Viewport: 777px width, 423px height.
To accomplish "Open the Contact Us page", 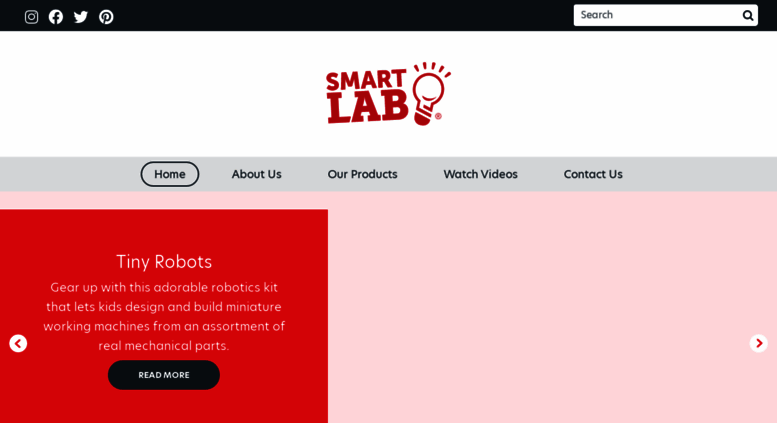I will [593, 174].
